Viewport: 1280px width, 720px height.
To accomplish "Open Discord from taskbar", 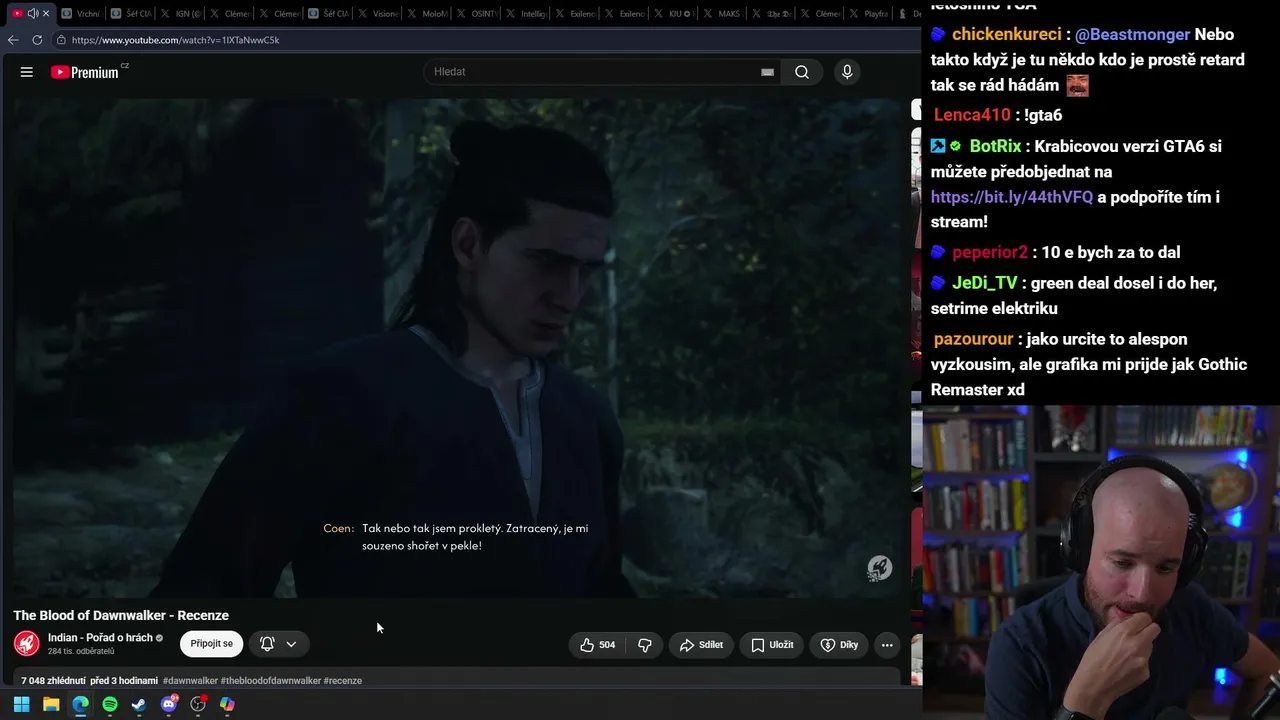I will pyautogui.click(x=169, y=704).
